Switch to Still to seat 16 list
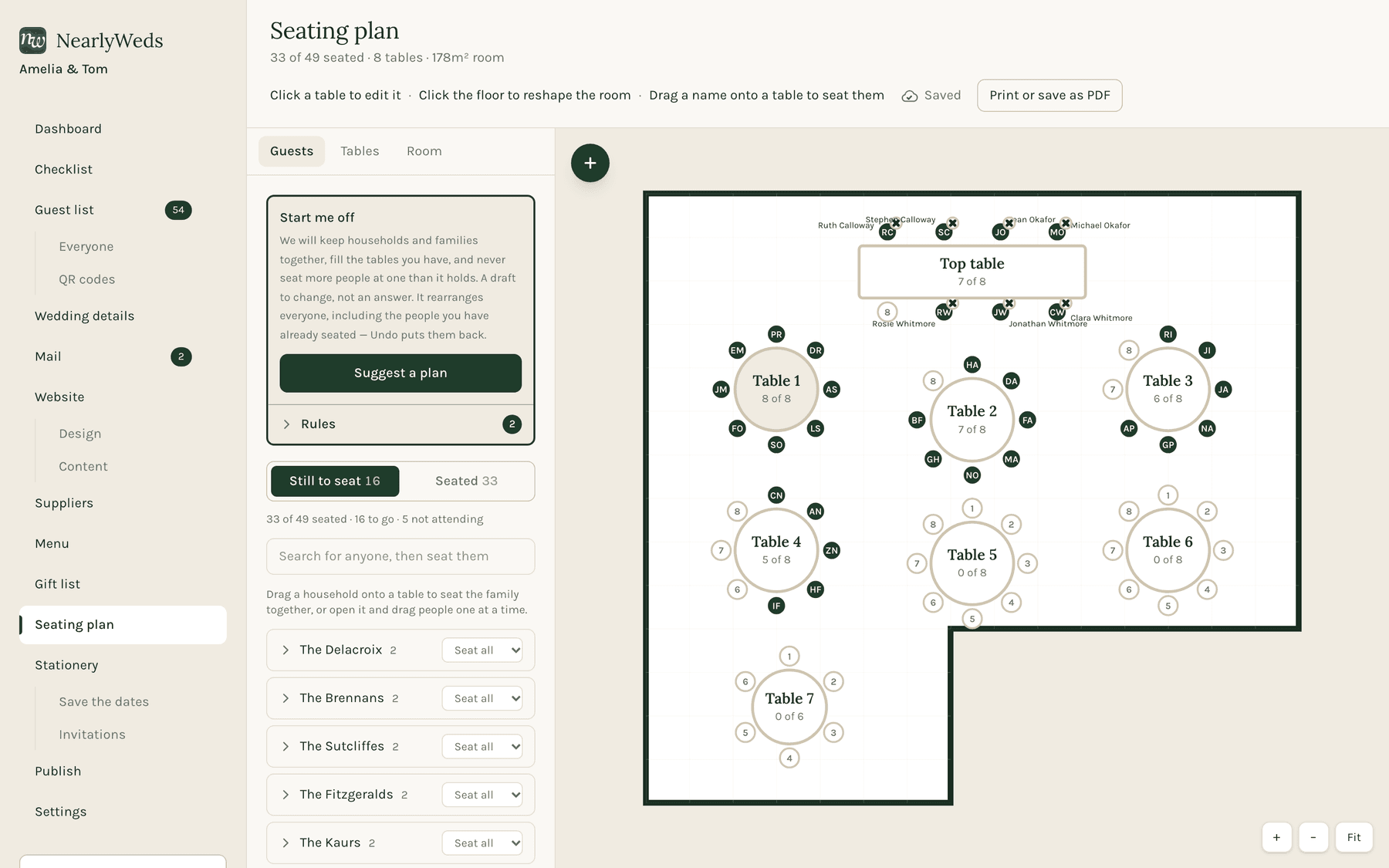1389x868 pixels. (x=335, y=481)
